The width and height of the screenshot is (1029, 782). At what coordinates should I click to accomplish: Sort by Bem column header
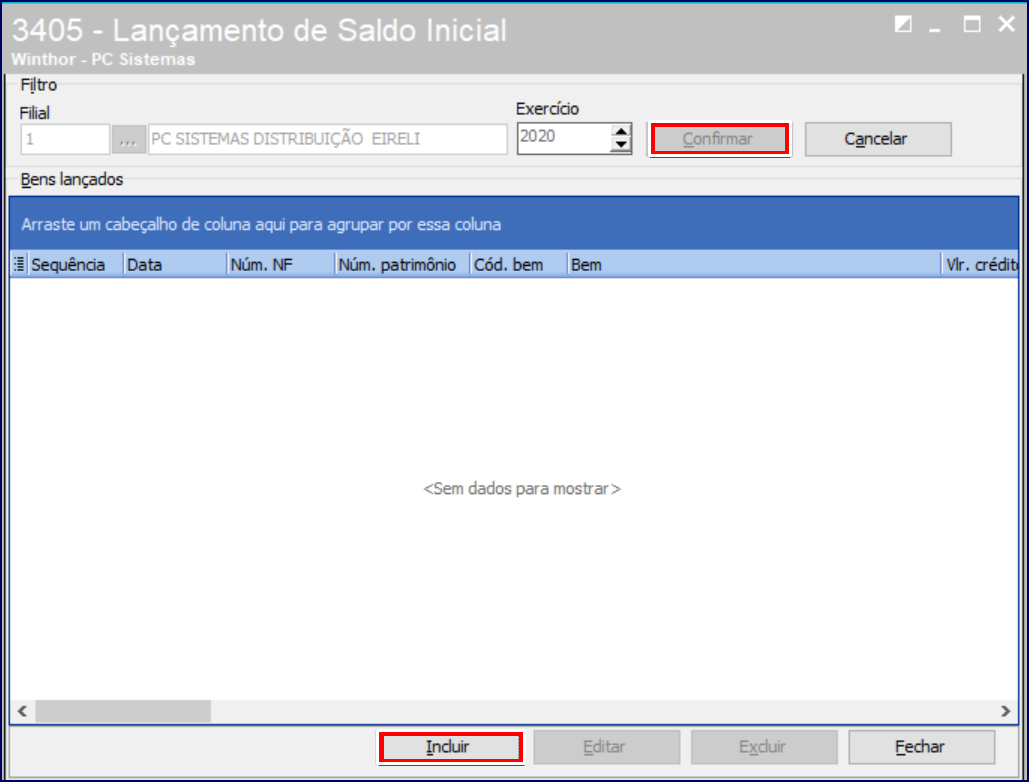[x=754, y=264]
